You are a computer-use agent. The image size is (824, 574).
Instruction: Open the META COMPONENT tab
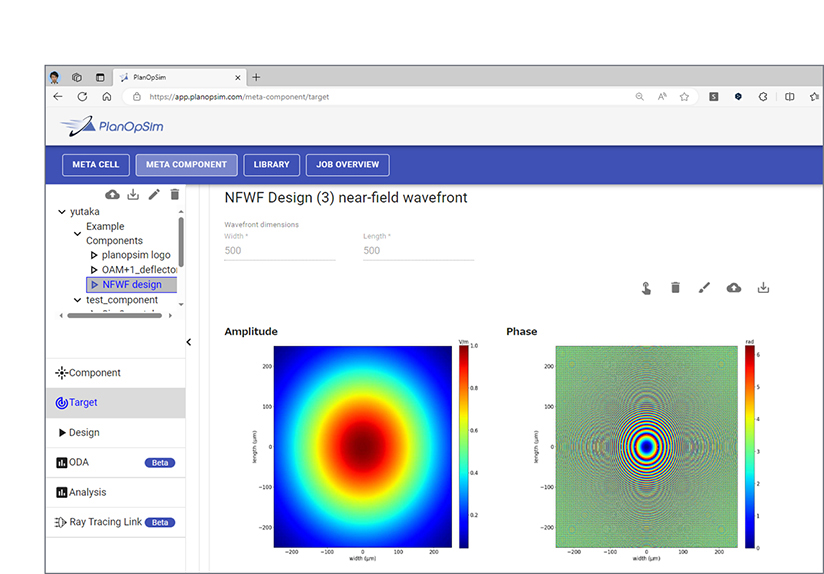pos(187,165)
